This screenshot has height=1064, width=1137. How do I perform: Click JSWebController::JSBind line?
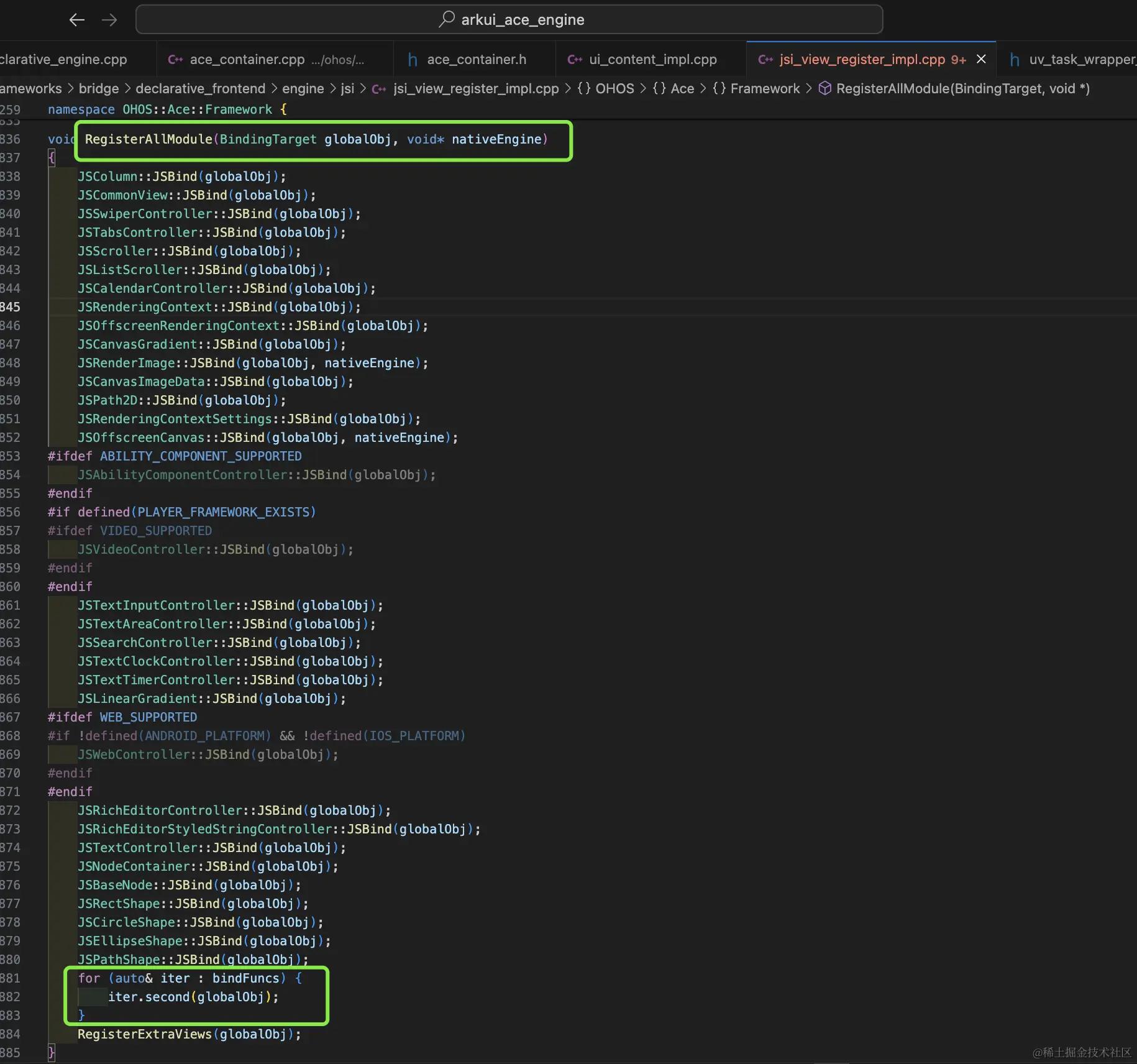coord(208,754)
